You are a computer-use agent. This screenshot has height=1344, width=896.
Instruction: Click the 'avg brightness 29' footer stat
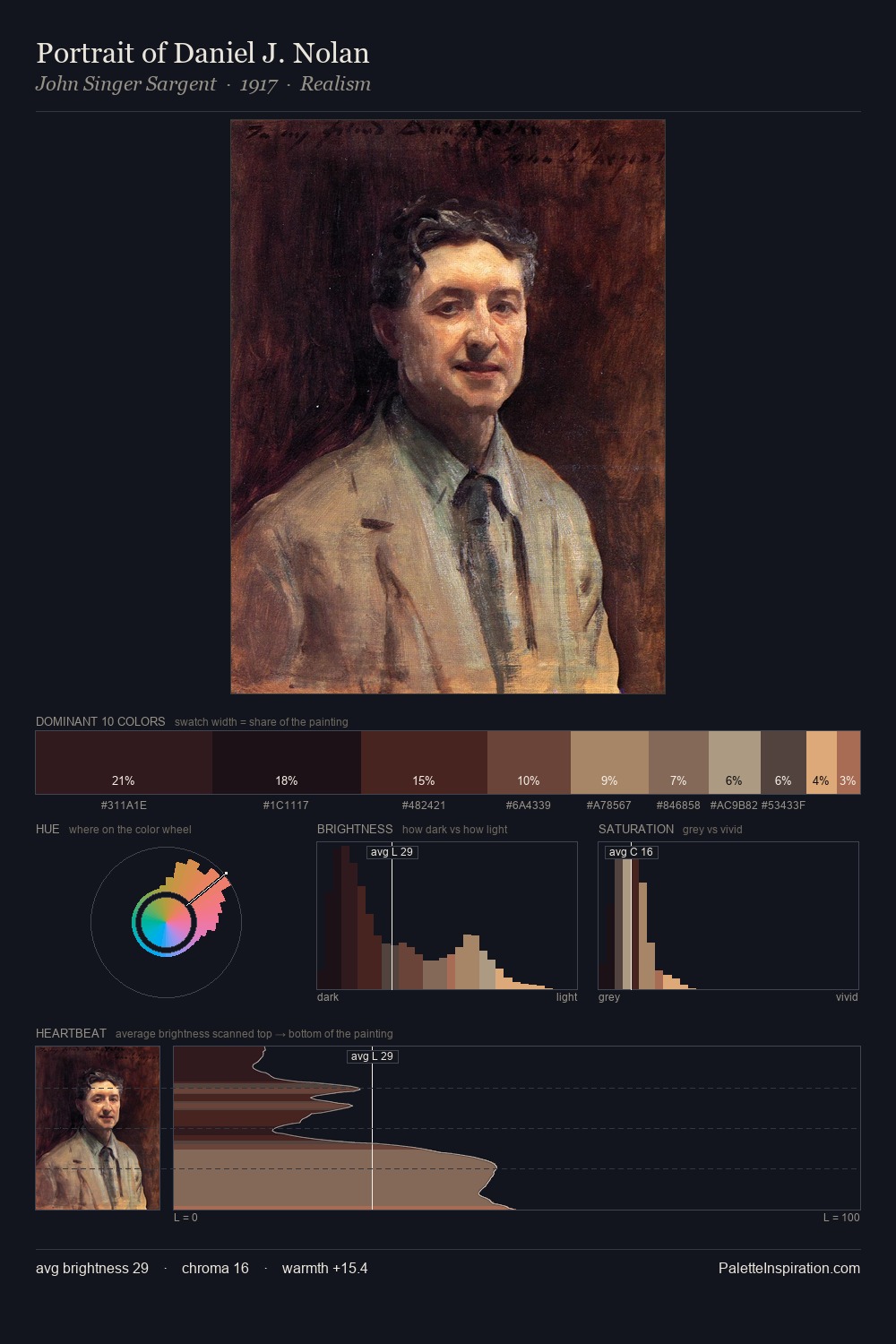click(92, 1268)
